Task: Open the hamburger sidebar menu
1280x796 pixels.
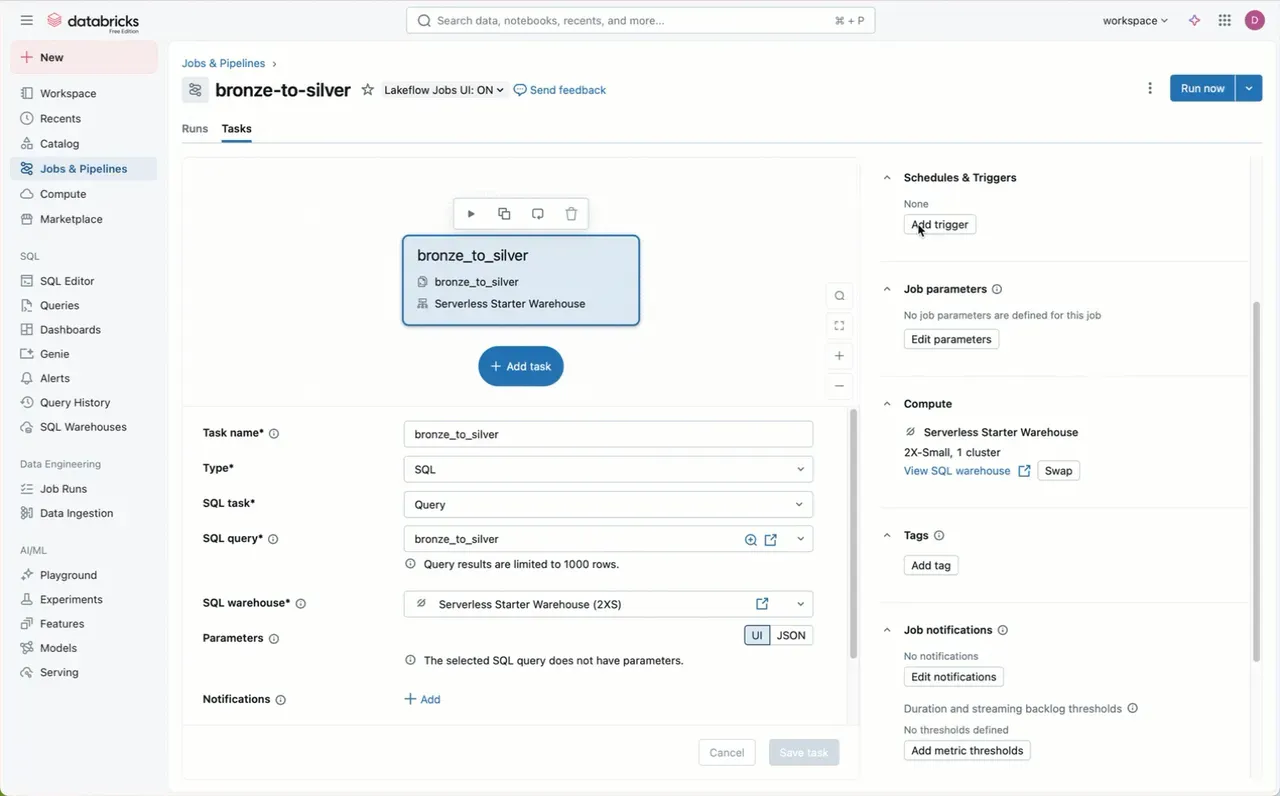Action: tap(27, 20)
